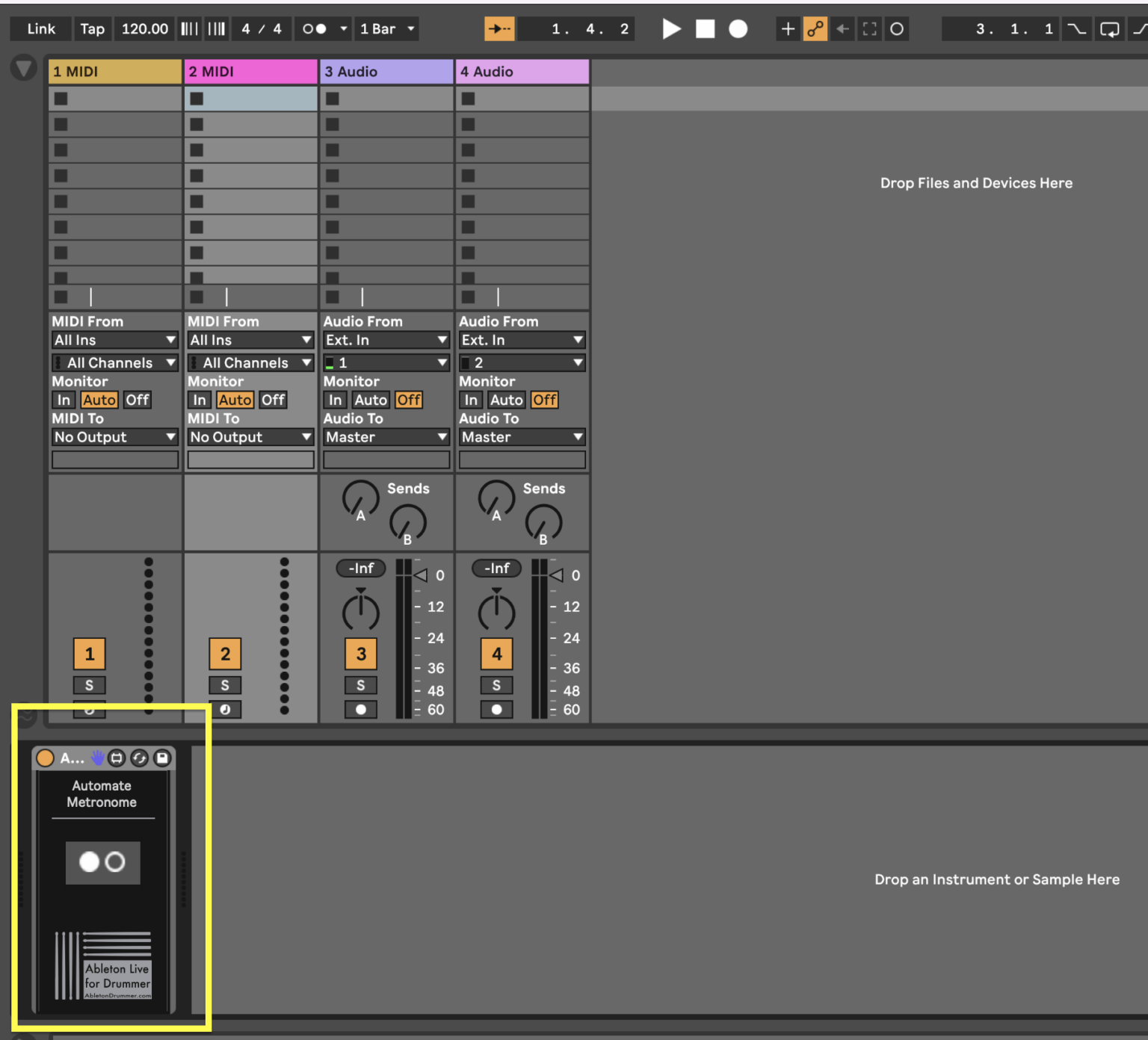This screenshot has width=1148, height=1040.
Task: Click the plus icon in the control bar
Action: click(787, 28)
